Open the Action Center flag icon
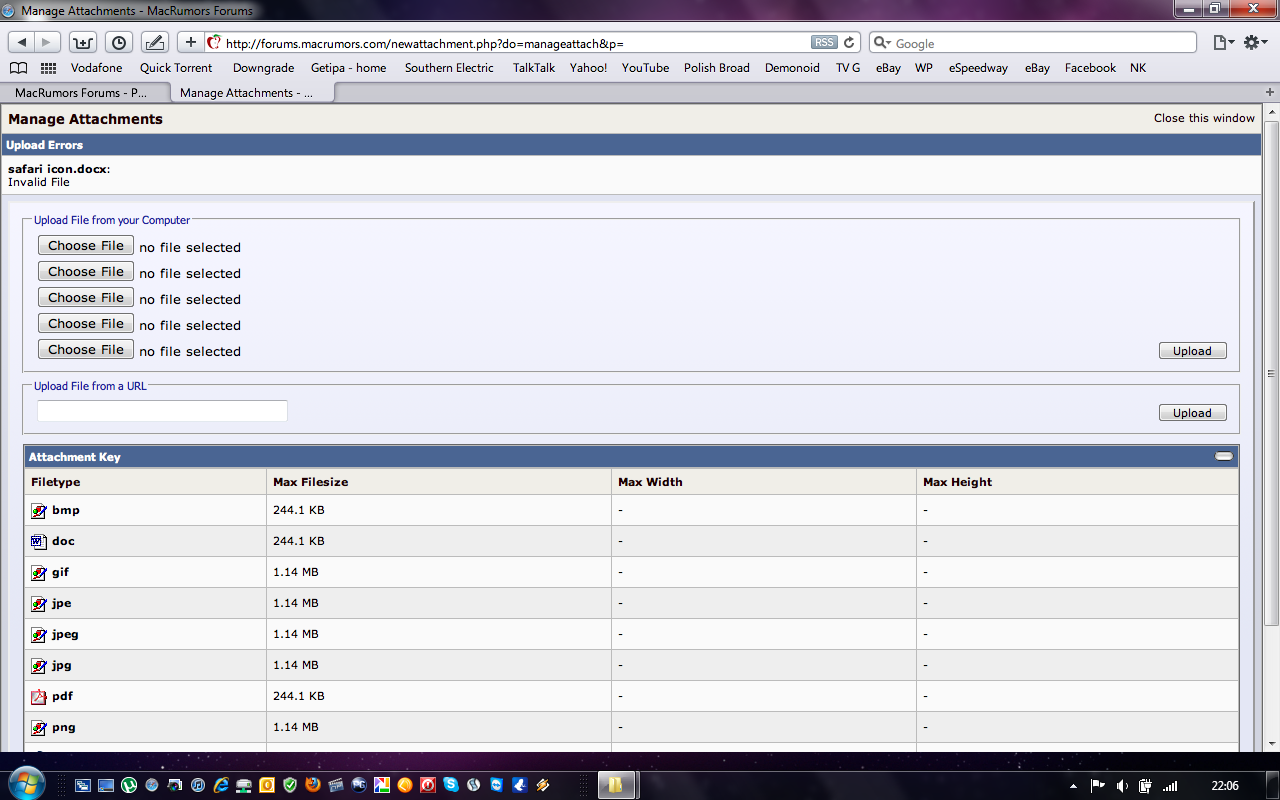Viewport: 1280px width, 800px height. [1098, 786]
